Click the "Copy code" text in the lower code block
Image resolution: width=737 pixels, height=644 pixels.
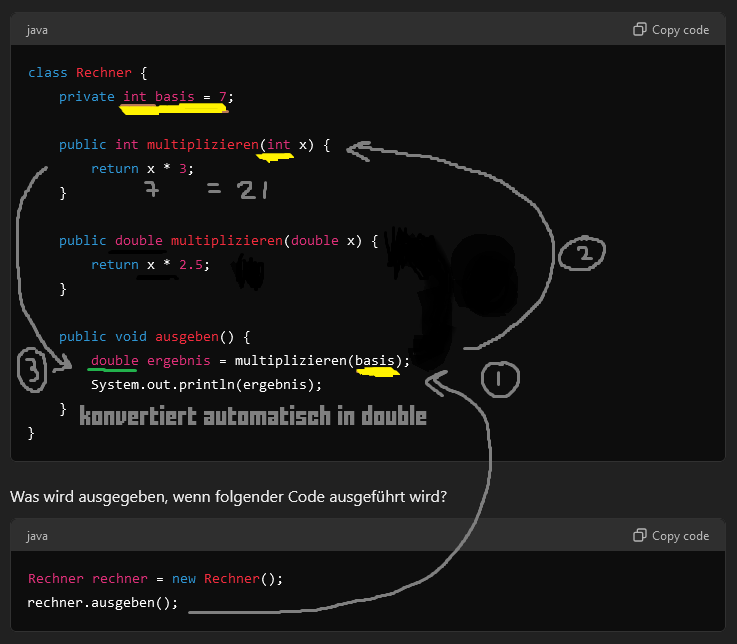pyautogui.click(x=680, y=536)
